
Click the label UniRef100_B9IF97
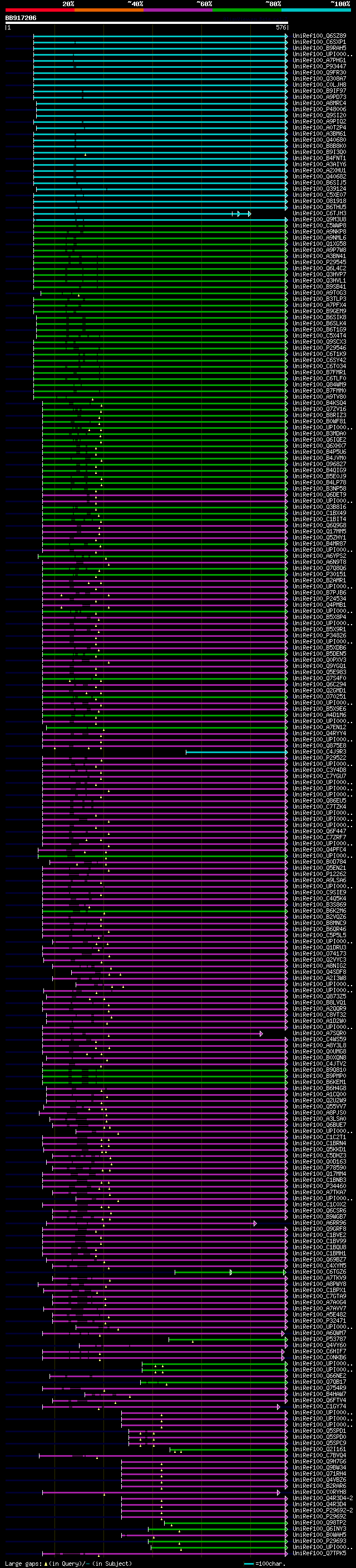pos(319,91)
